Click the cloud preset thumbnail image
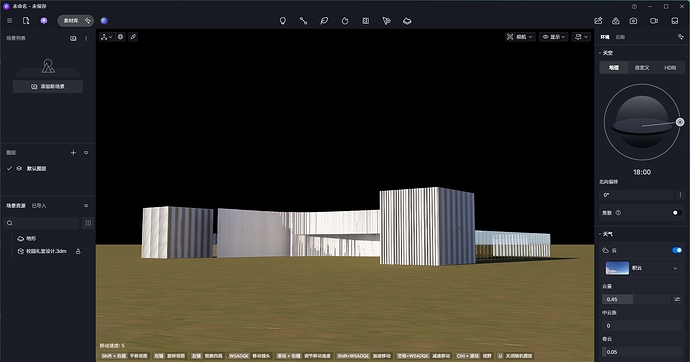This screenshot has height=362, width=690. pos(617,268)
